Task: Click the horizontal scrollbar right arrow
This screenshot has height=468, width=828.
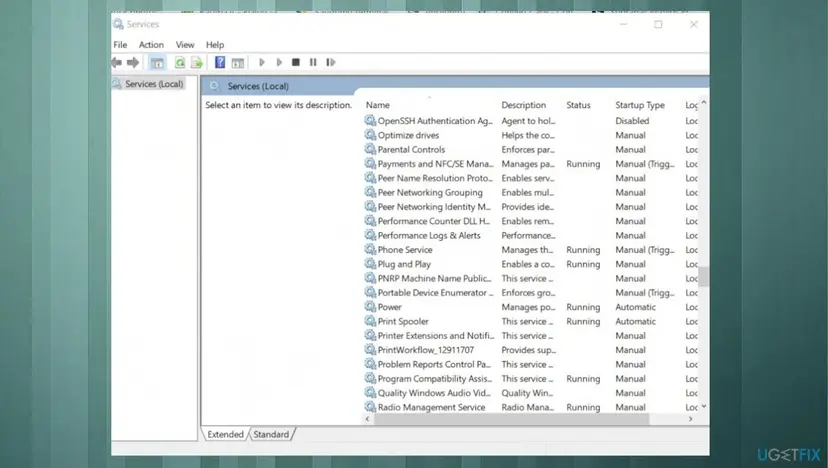Action: click(x=690, y=419)
